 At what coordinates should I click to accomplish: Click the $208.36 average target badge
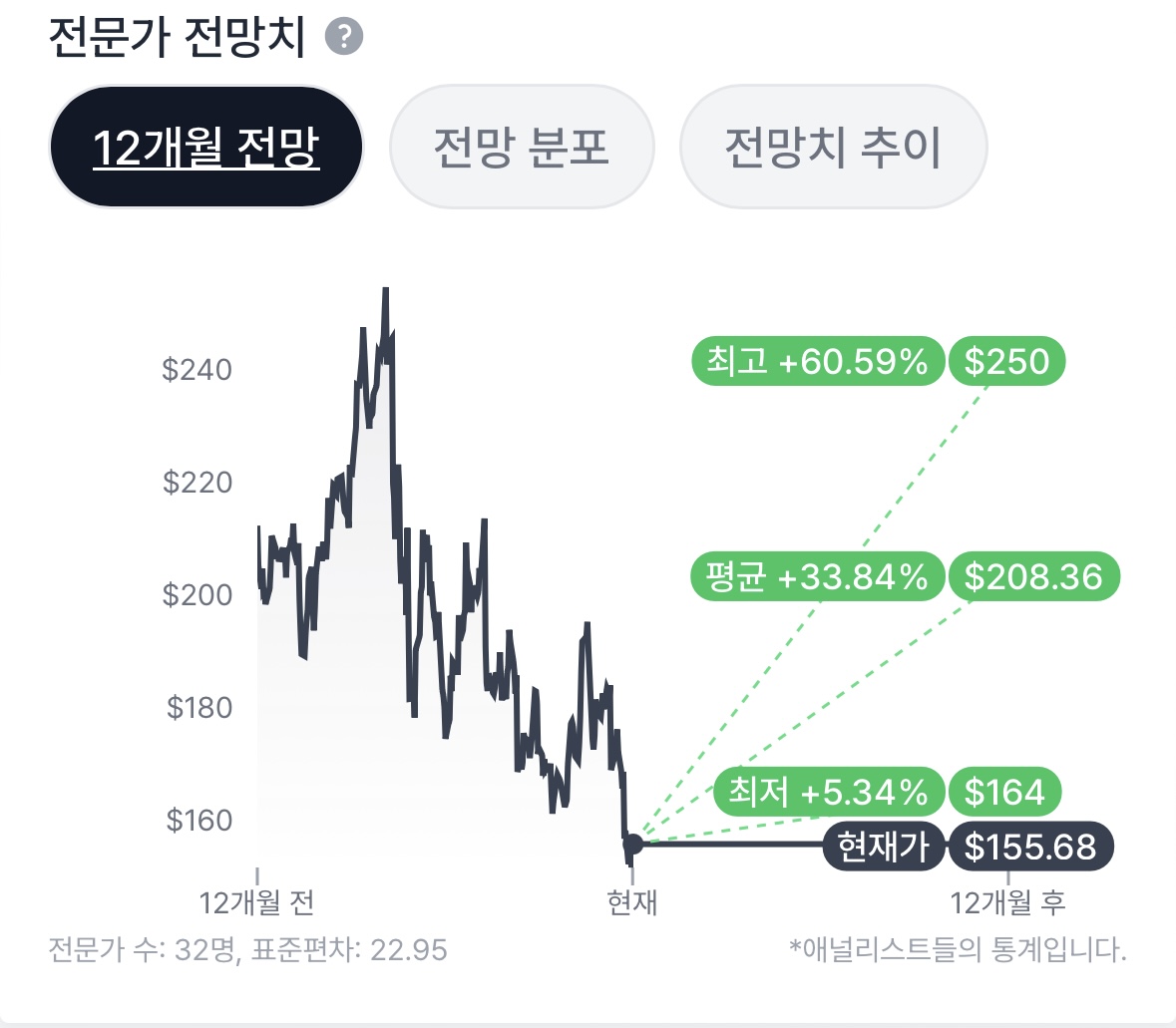1033,576
